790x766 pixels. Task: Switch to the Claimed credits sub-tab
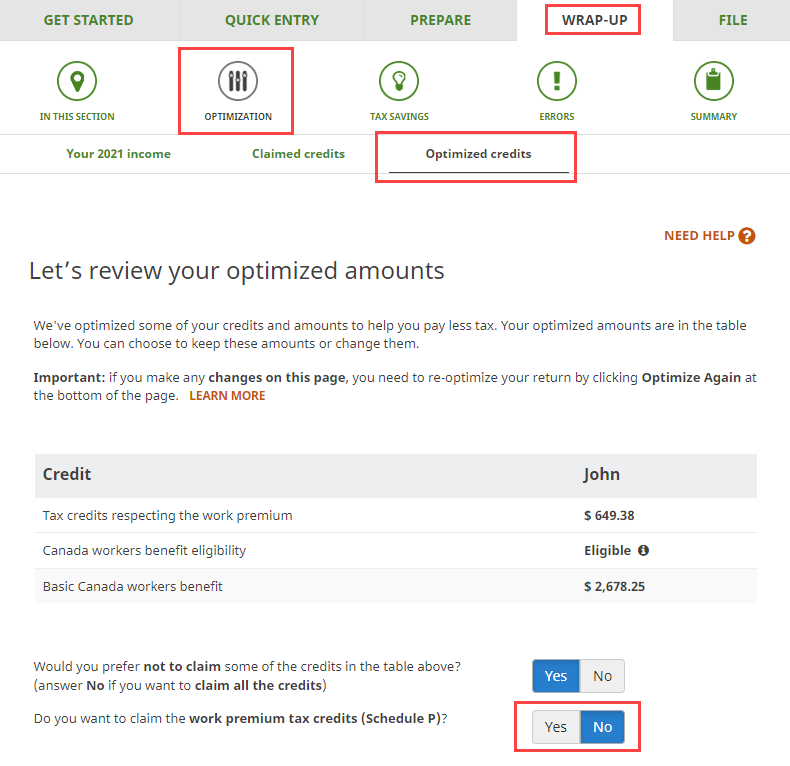[x=298, y=154]
